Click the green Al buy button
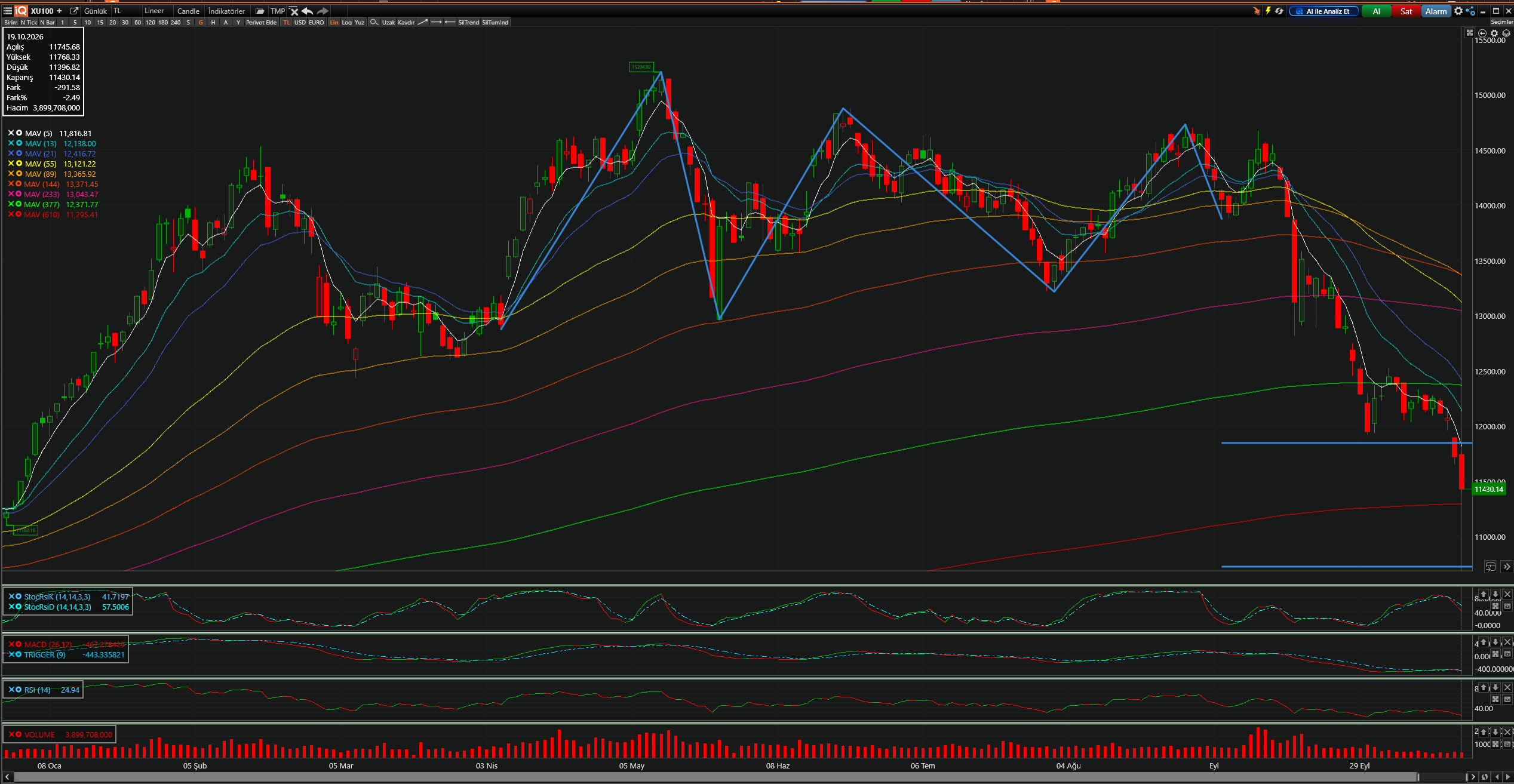 coord(1376,11)
